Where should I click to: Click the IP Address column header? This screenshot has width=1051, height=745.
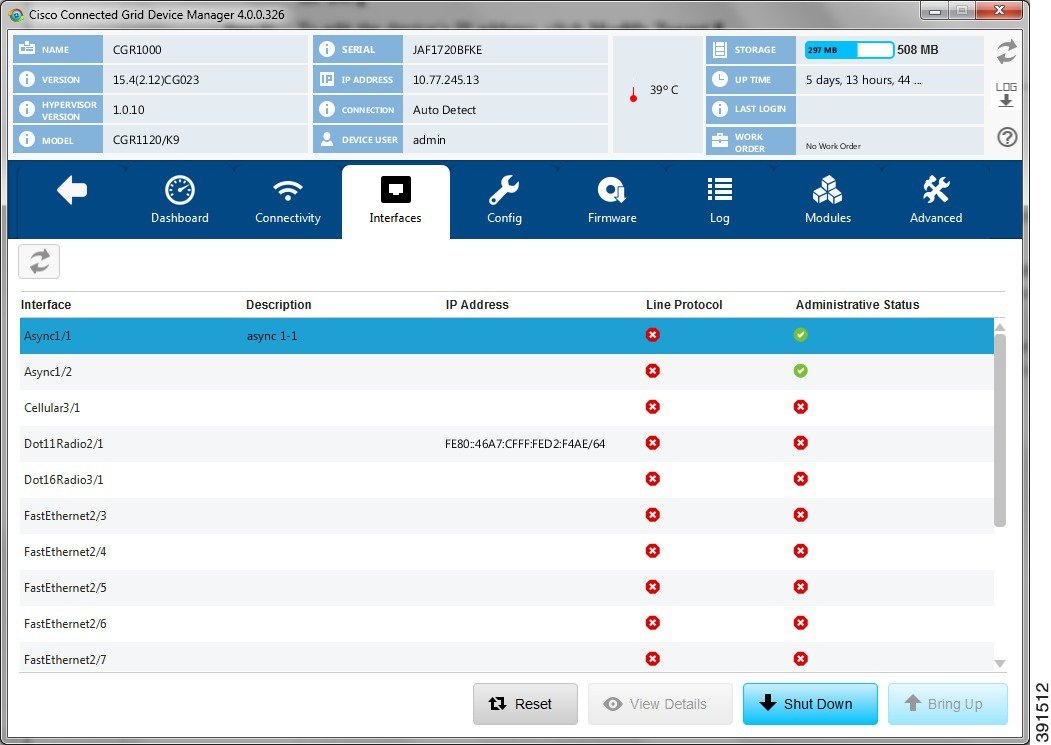click(x=477, y=304)
